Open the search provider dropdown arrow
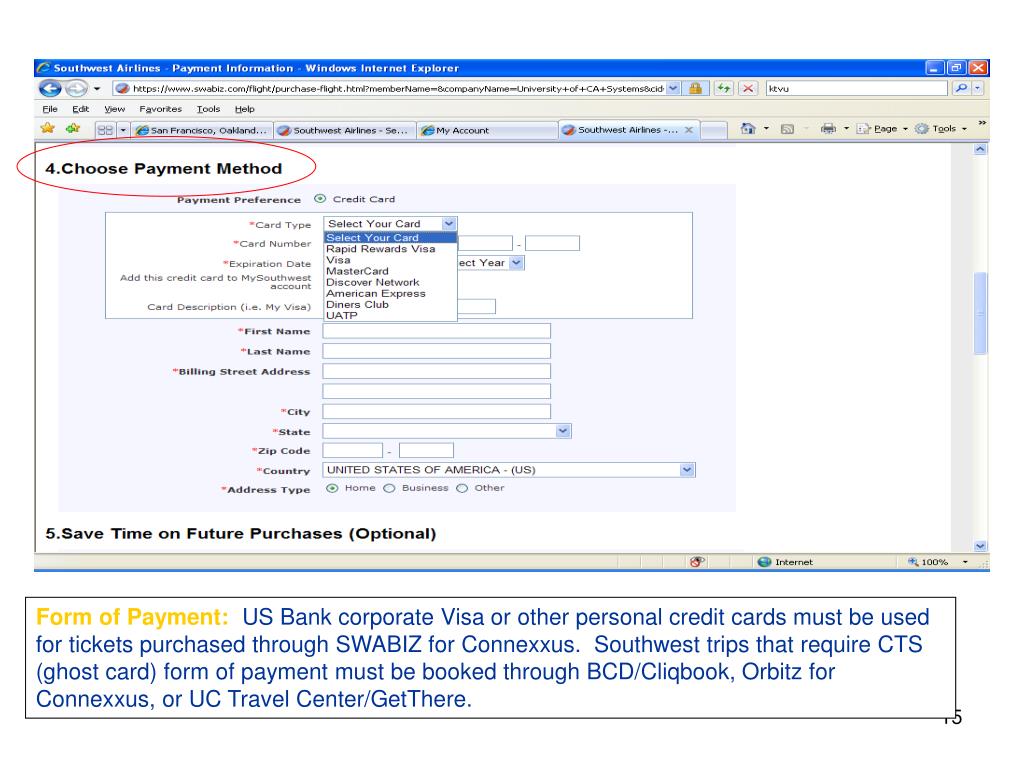Screen dimensions: 1024x768 [978, 88]
